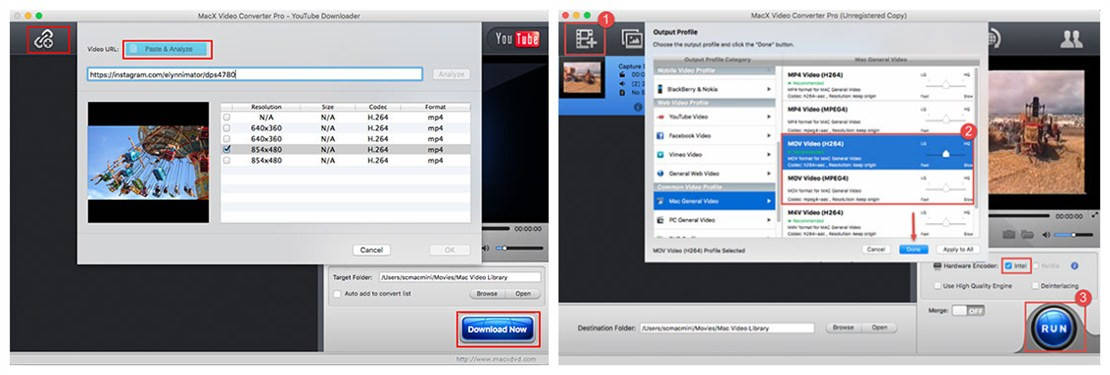Select the Mac General Video category
1110x375 pixels.
tap(714, 202)
